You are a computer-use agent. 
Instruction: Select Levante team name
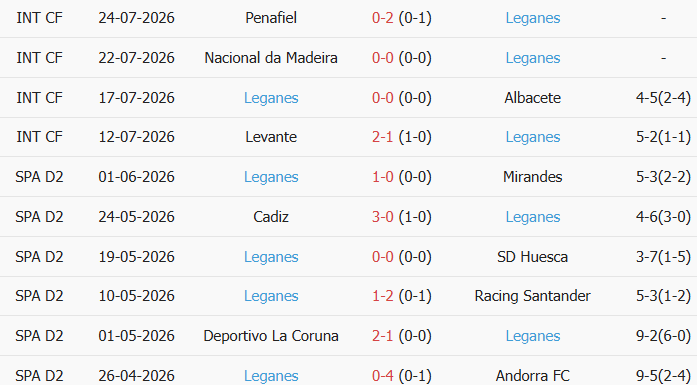271,137
